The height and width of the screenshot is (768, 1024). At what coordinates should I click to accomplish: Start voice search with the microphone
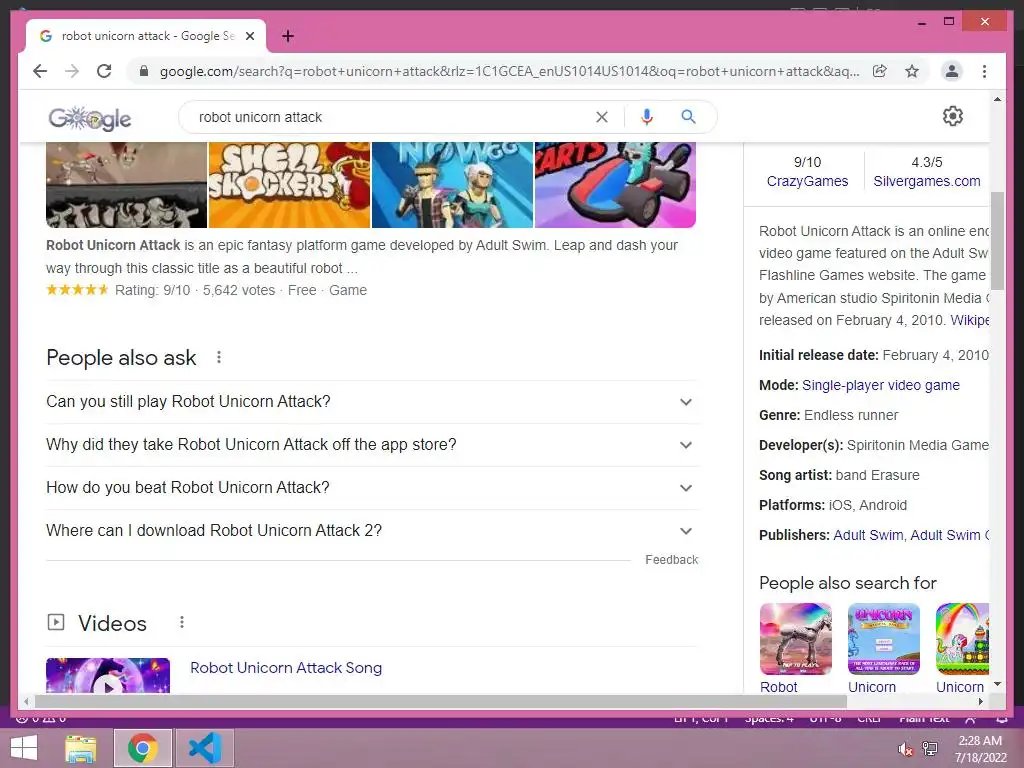pyautogui.click(x=647, y=117)
